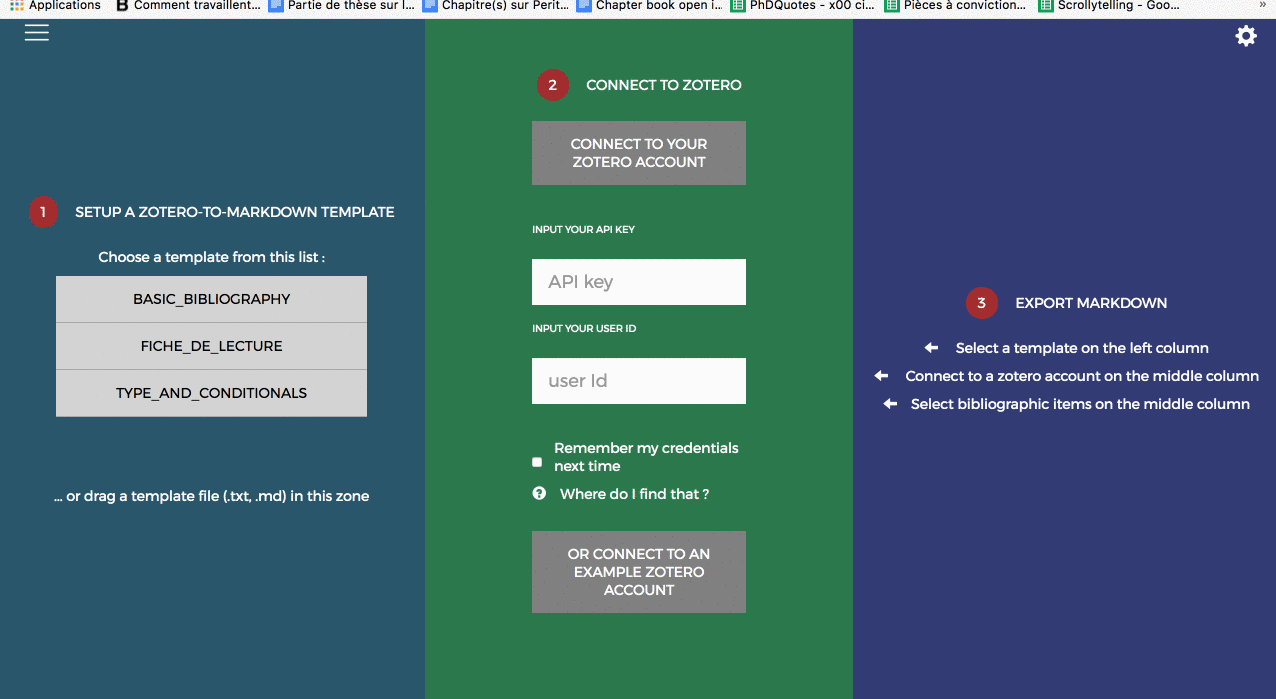Open Chapitre(s) sur Perit... bookmark
Image resolution: width=1276 pixels, height=699 pixels.
(x=495, y=5)
